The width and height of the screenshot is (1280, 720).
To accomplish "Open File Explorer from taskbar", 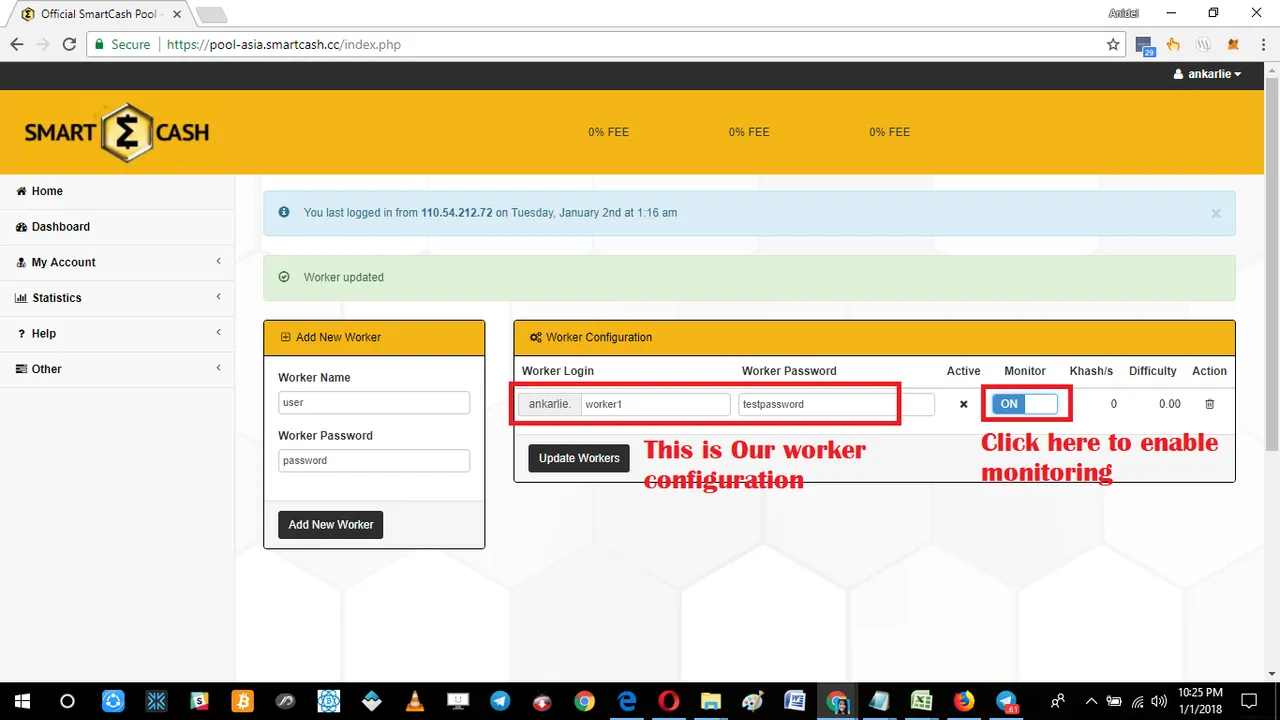I will 711,701.
